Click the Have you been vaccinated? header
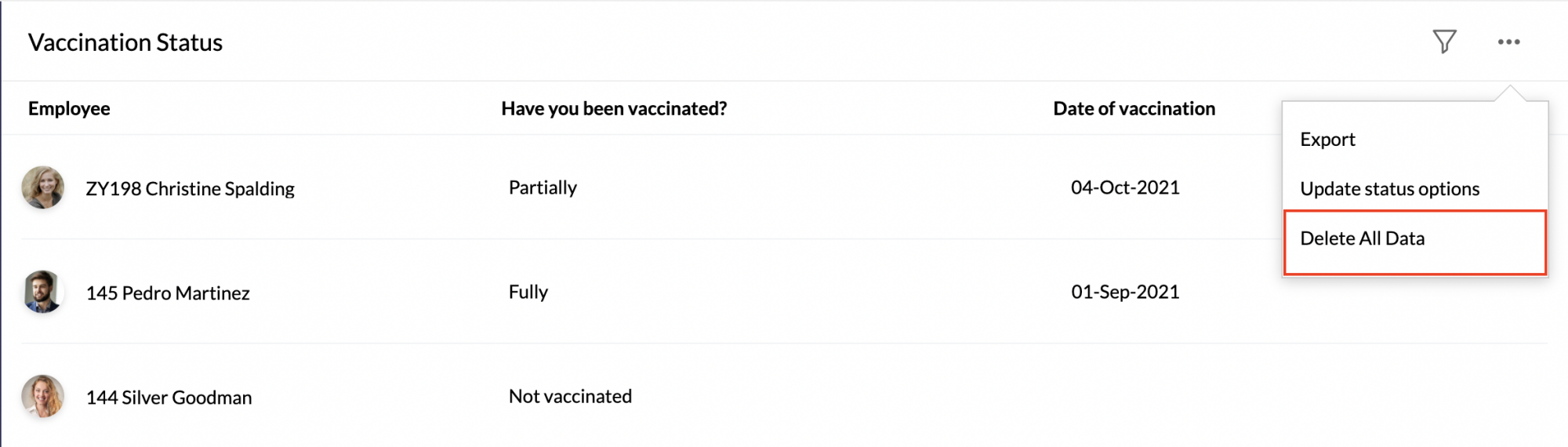Image resolution: width=1568 pixels, height=447 pixels. 614,108
